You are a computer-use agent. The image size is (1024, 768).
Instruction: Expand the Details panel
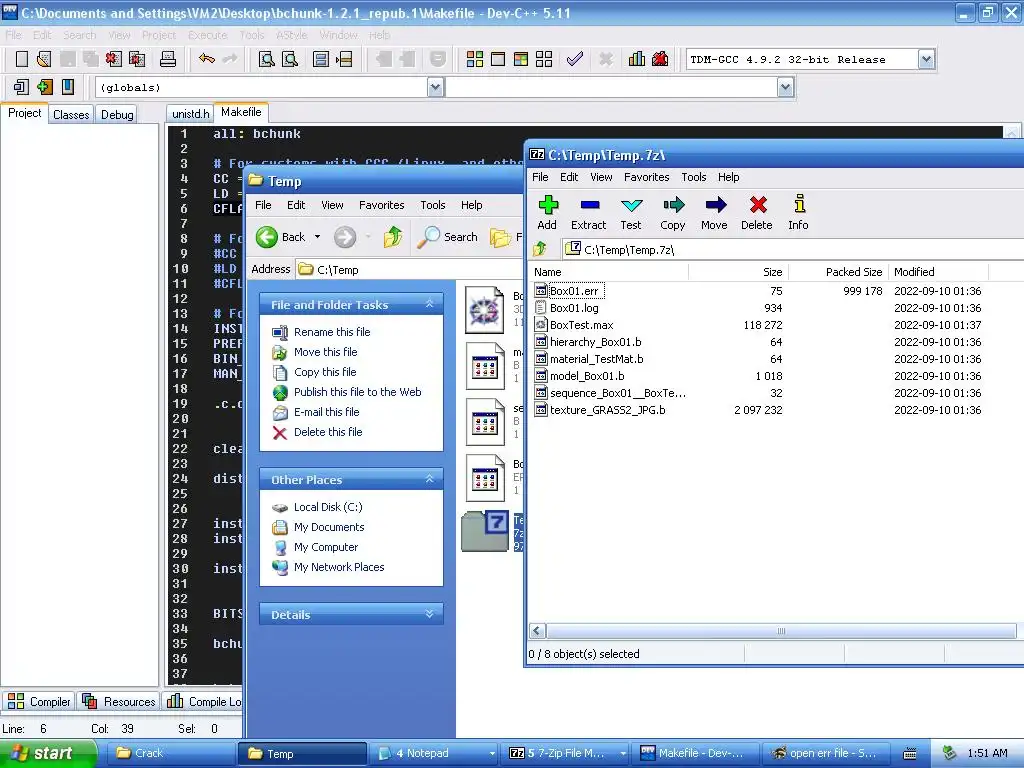point(430,615)
